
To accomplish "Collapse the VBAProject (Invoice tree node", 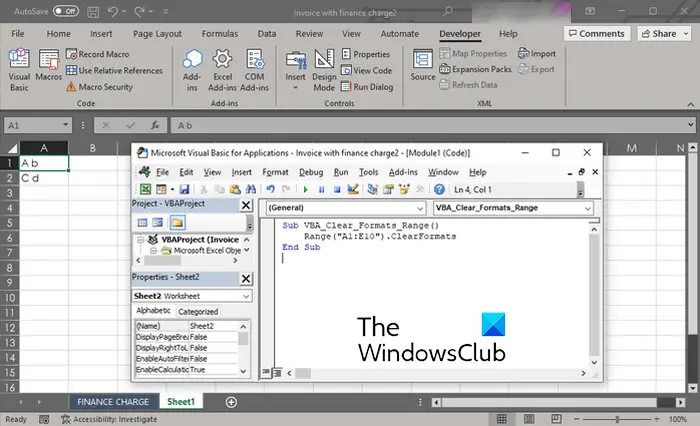I will click(140, 239).
